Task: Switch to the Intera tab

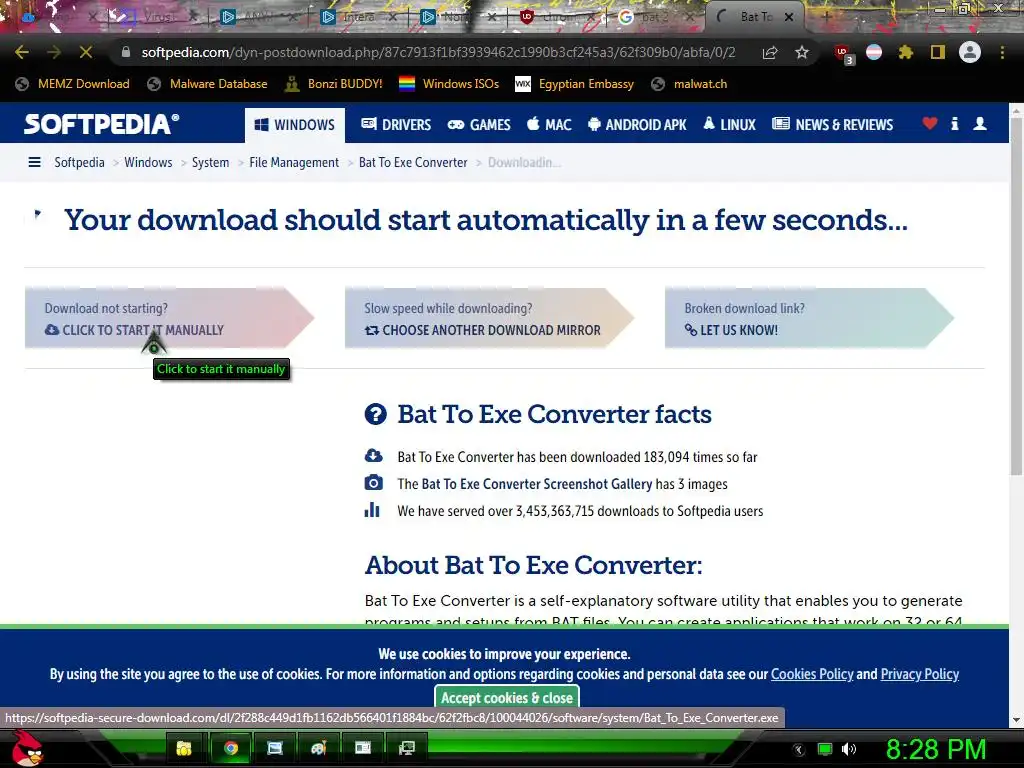Action: click(359, 17)
